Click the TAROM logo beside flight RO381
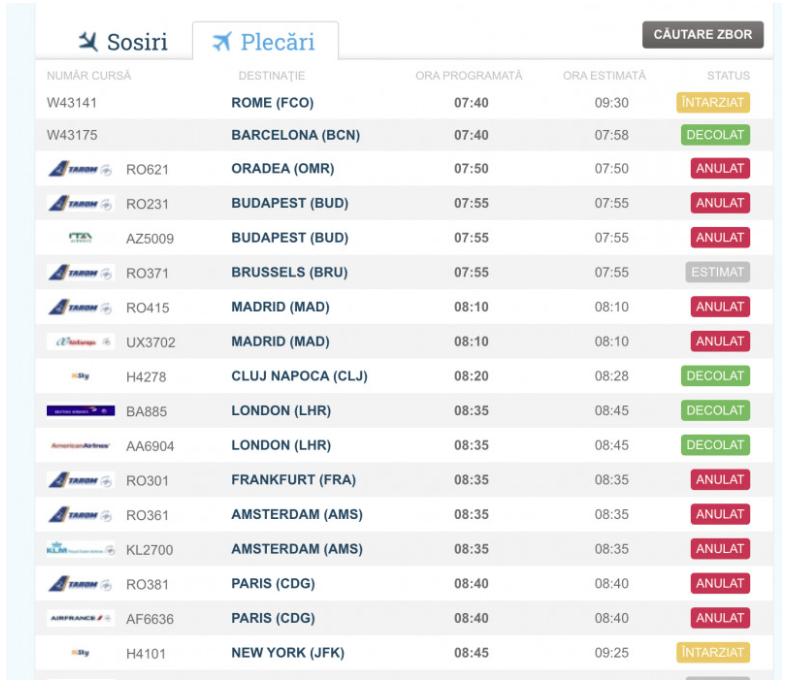The image size is (790, 691). tap(79, 584)
